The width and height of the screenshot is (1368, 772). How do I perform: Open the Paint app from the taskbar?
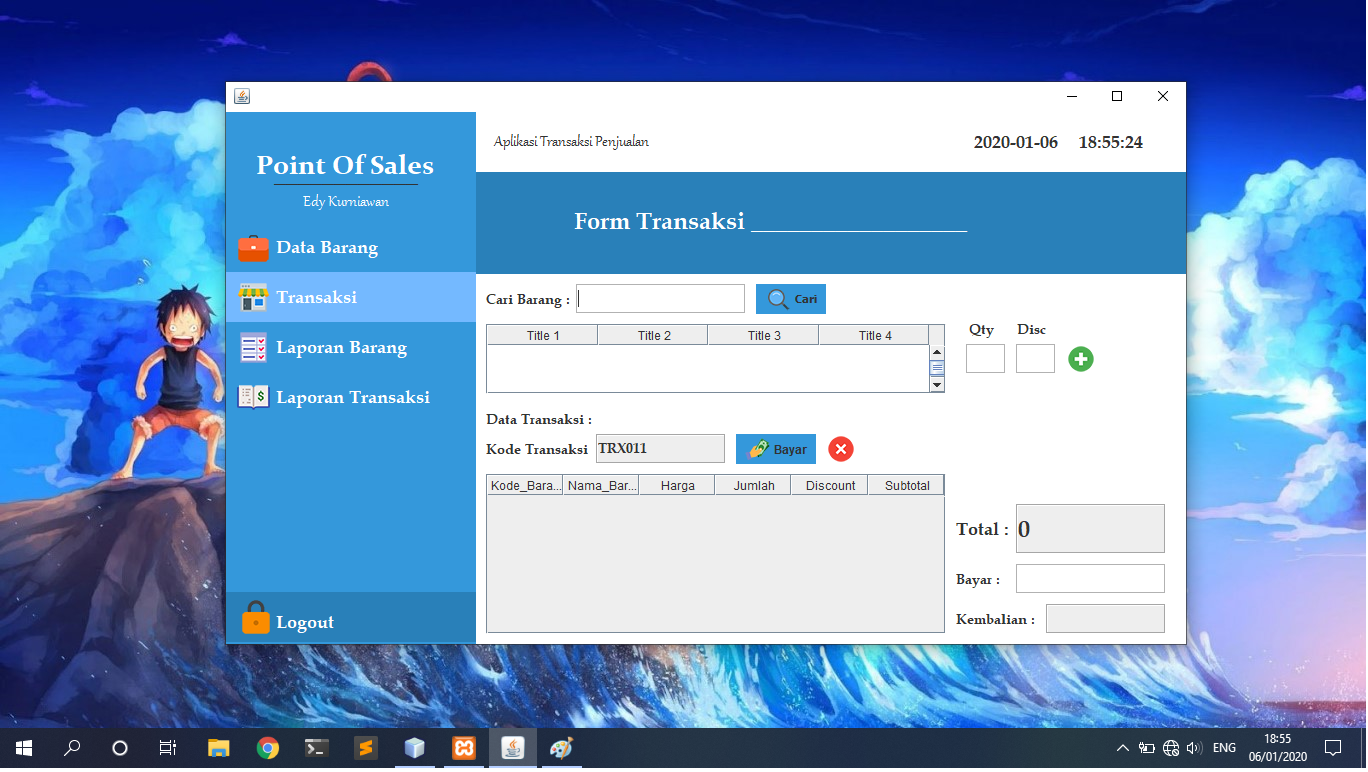(x=562, y=747)
